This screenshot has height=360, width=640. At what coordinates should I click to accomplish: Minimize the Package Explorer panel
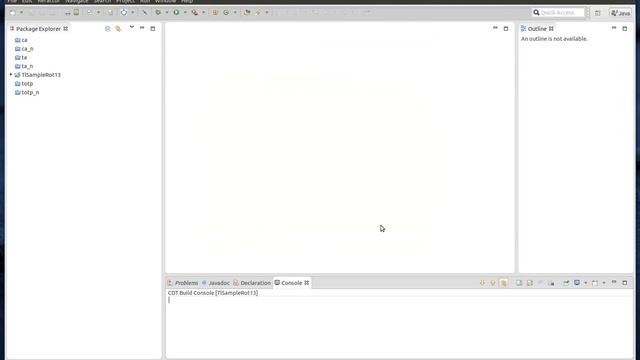point(142,28)
